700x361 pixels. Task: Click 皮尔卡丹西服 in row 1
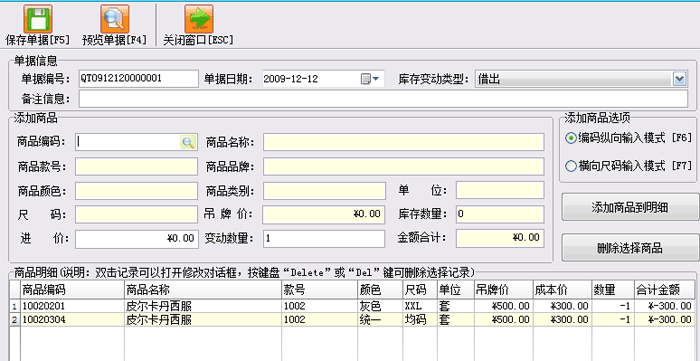[159, 306]
